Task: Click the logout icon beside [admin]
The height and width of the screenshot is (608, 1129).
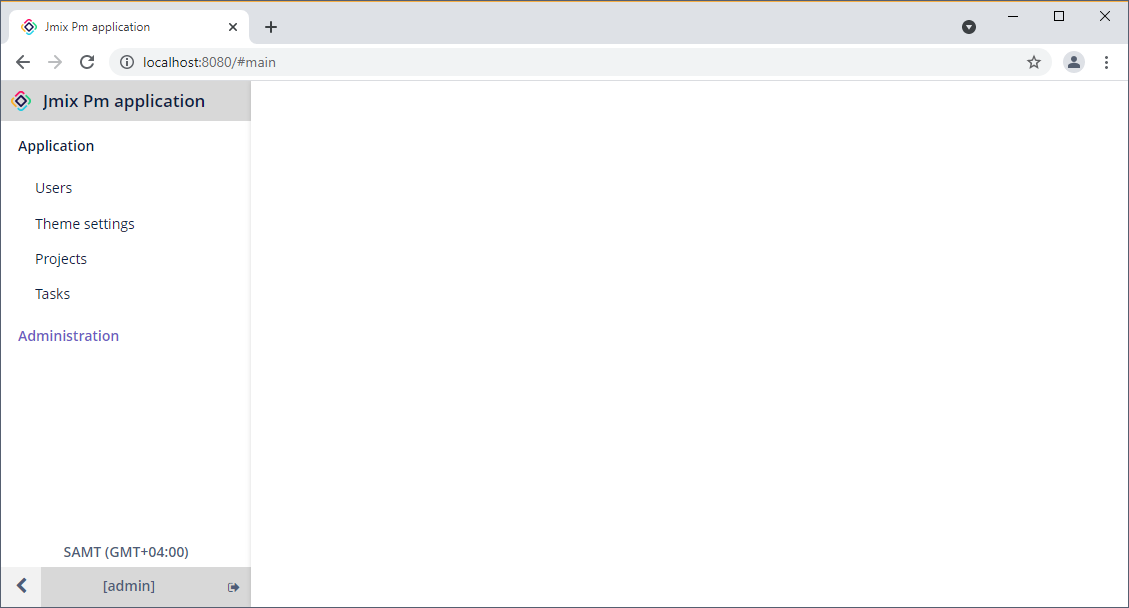Action: (233, 587)
